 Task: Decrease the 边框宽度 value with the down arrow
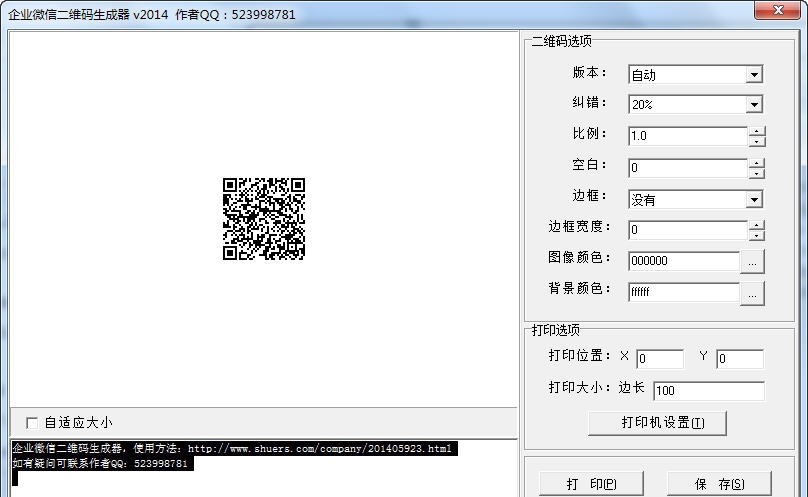point(756,235)
